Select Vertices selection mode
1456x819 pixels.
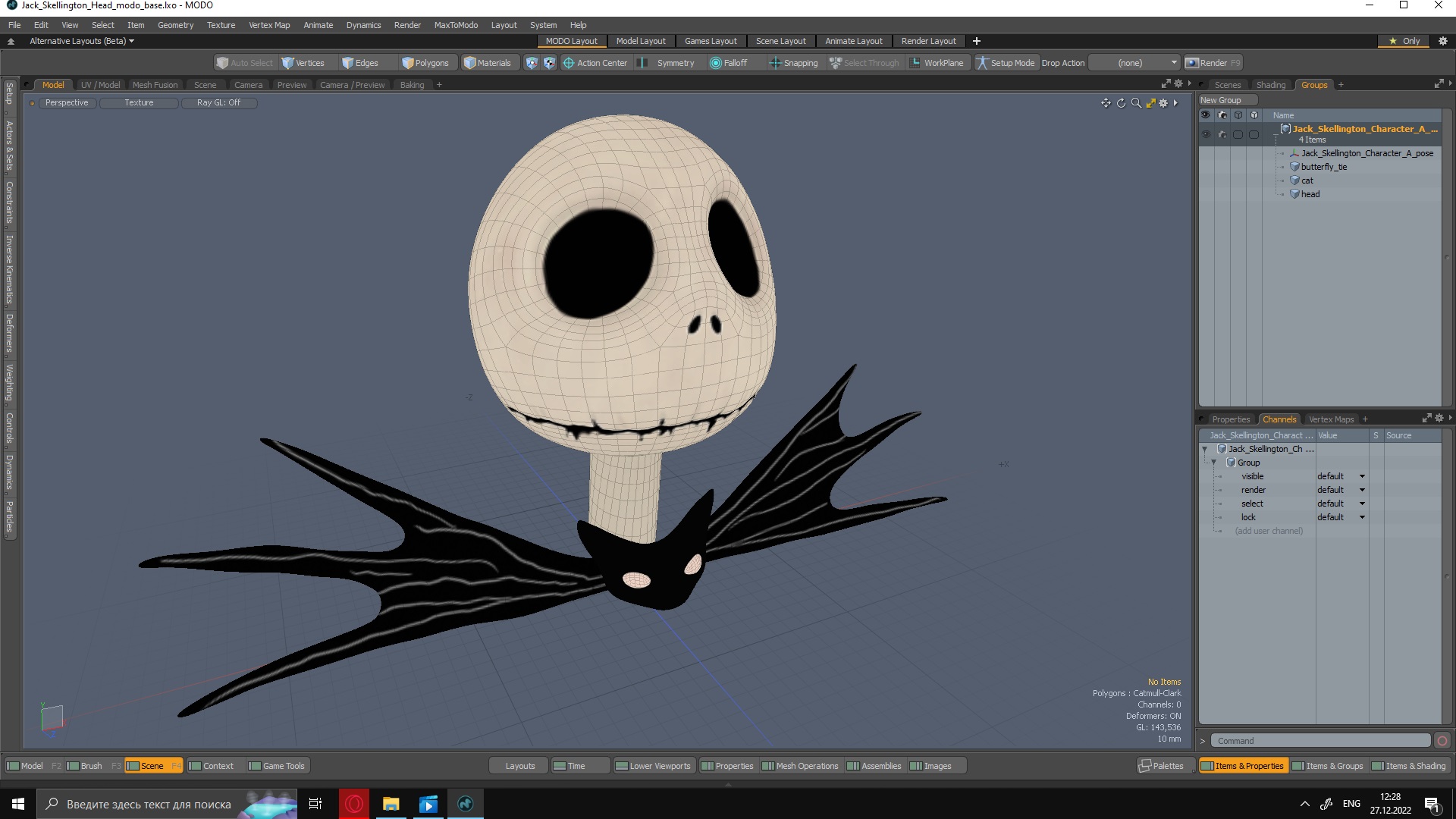[x=303, y=63]
